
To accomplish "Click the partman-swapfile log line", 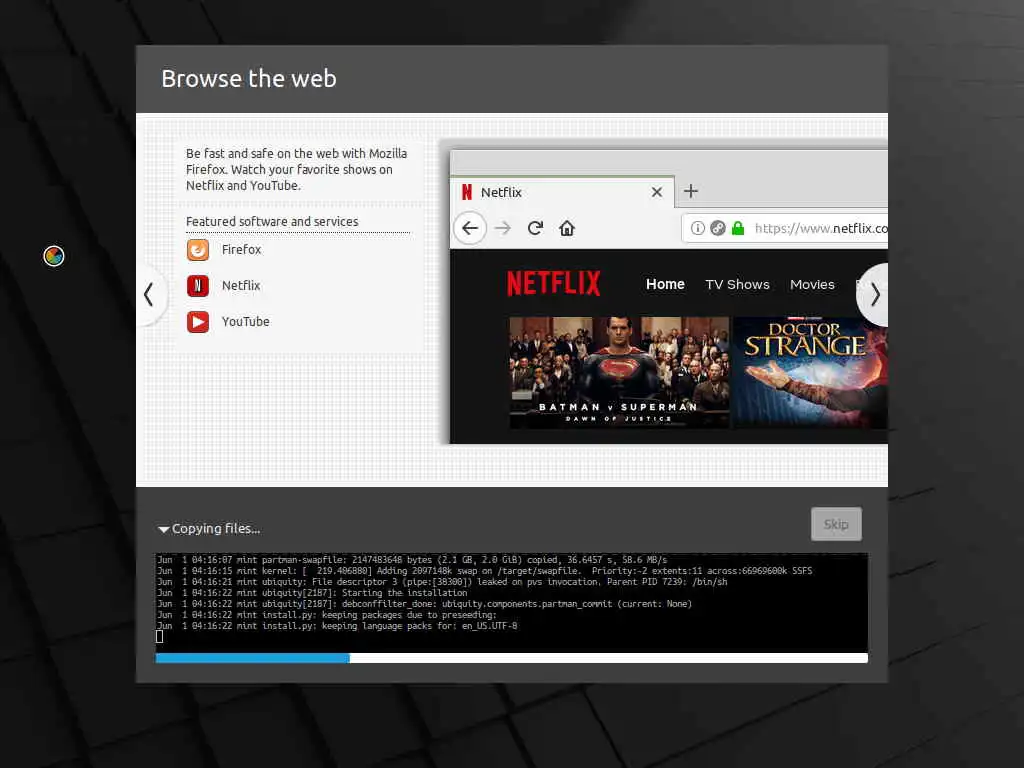I will coord(412,560).
